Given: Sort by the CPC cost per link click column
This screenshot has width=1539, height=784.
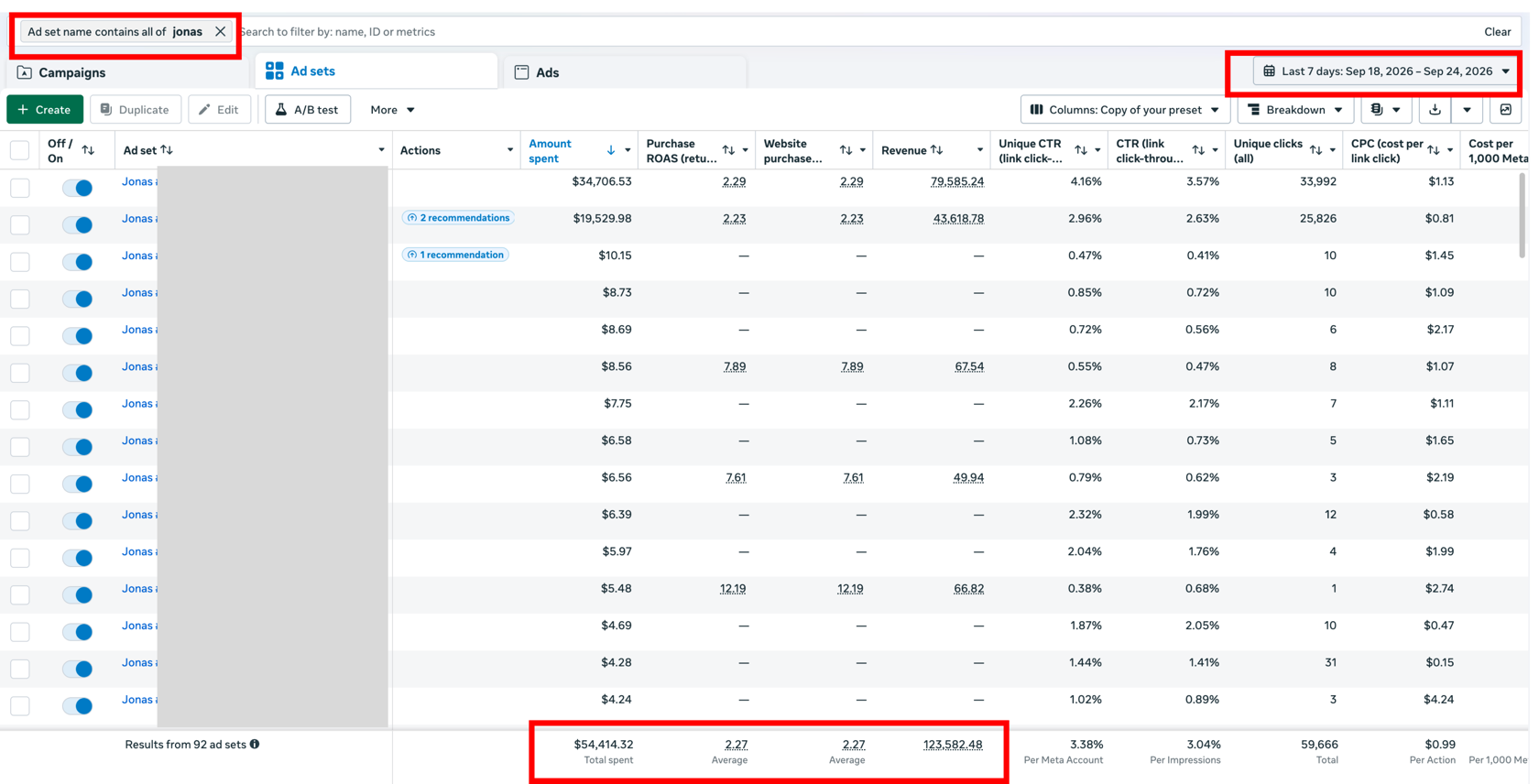Looking at the screenshot, I should 1433,150.
